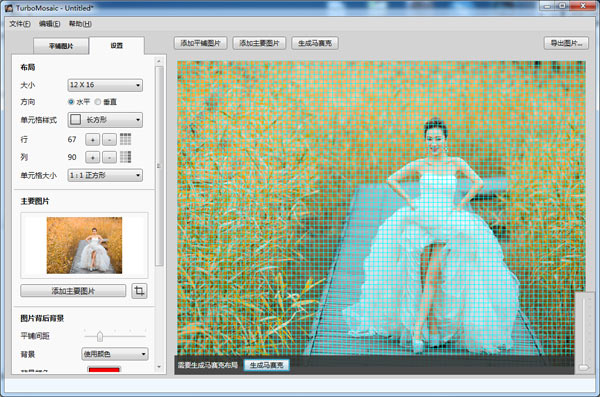Click the 添加平铺图片 toolbar button
600x397 pixels.
[201, 43]
